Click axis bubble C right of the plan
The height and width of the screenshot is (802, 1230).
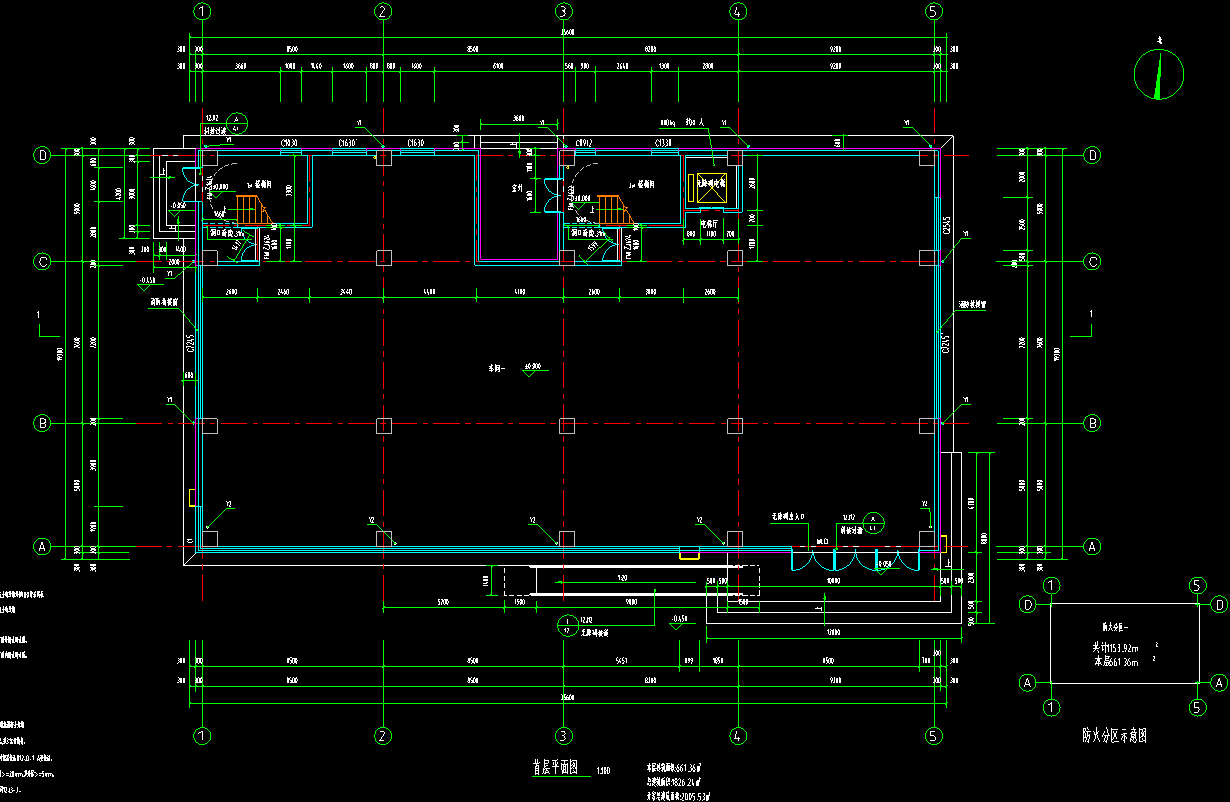pyautogui.click(x=1092, y=262)
